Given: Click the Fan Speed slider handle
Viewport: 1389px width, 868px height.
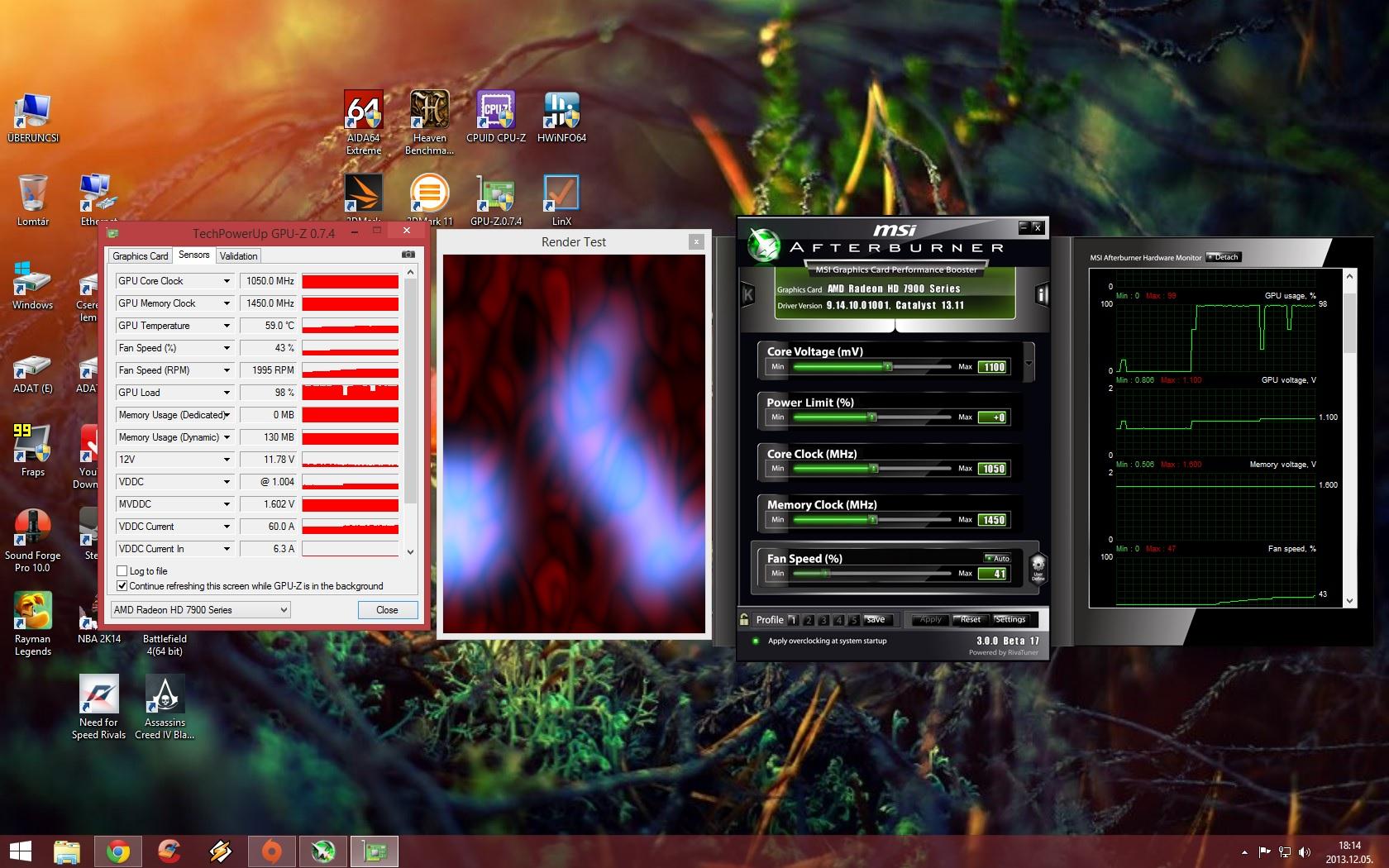Looking at the screenshot, I should [x=825, y=573].
